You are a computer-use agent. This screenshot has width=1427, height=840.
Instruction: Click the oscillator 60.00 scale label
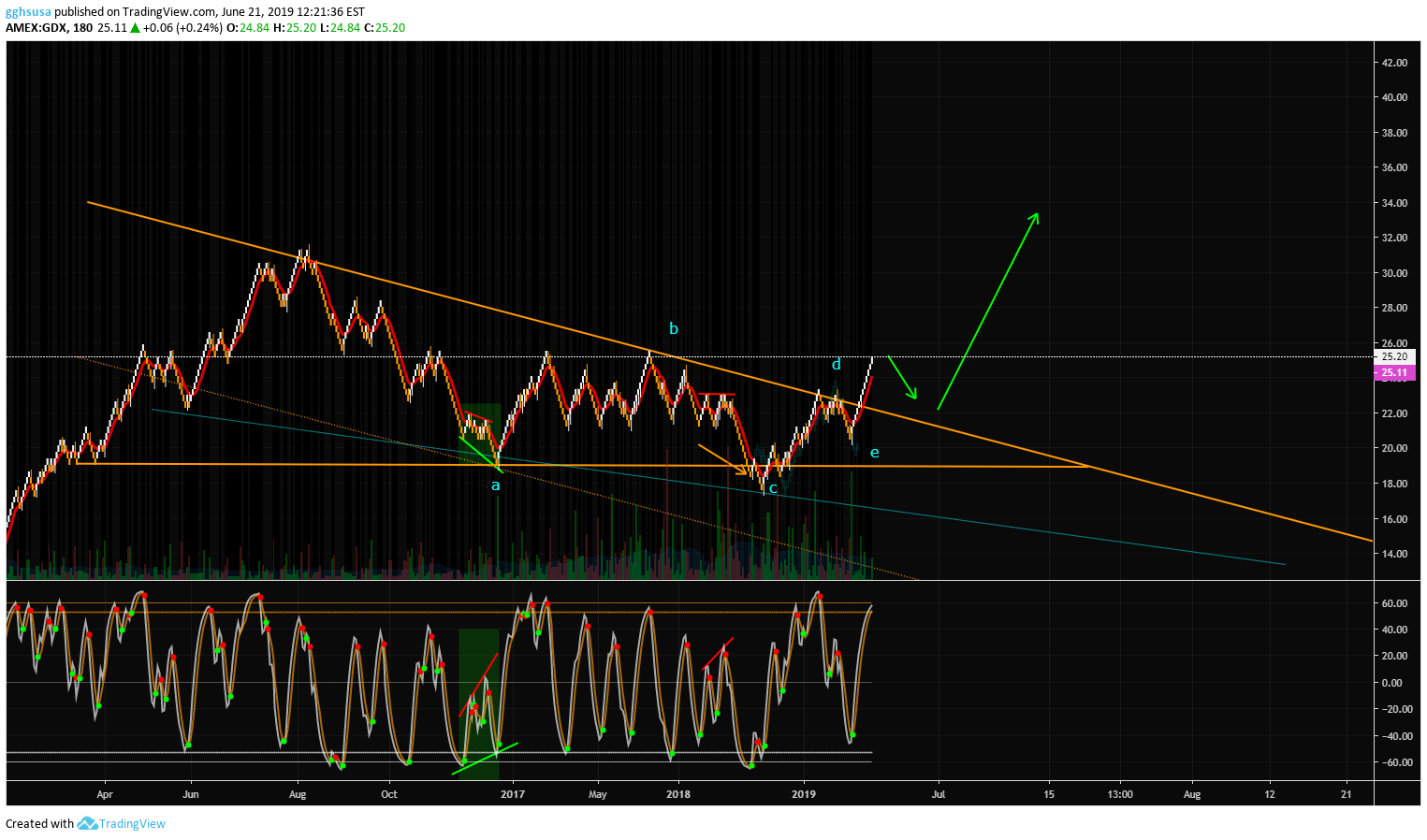(x=1394, y=603)
